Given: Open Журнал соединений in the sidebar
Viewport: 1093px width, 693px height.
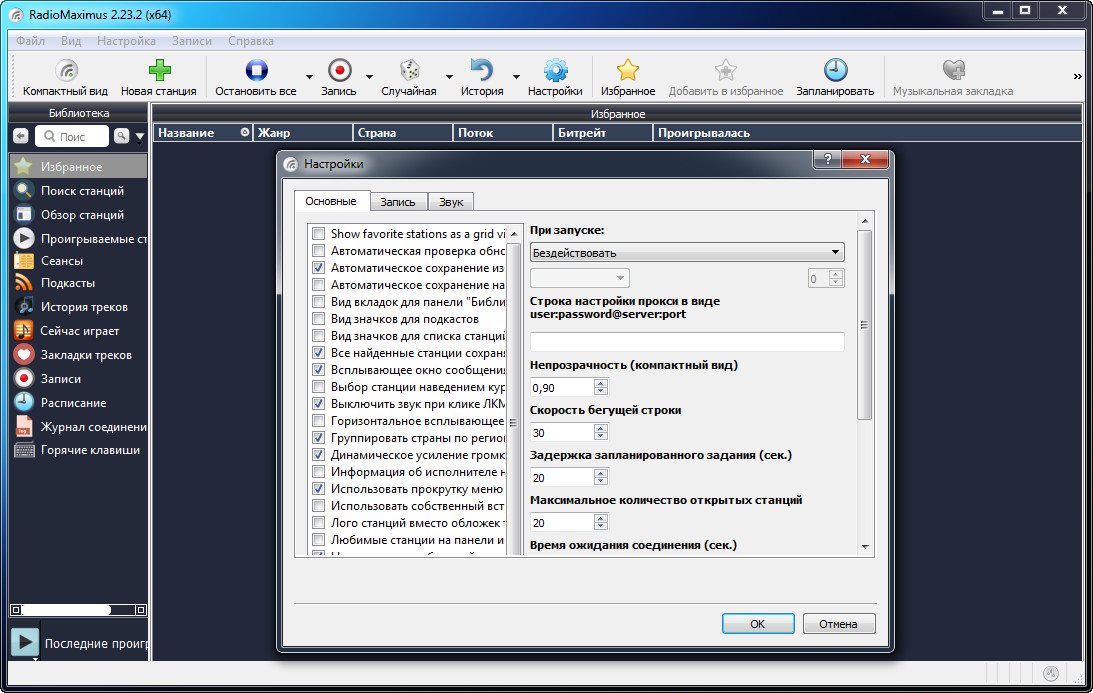Looking at the screenshot, I should 79,427.
